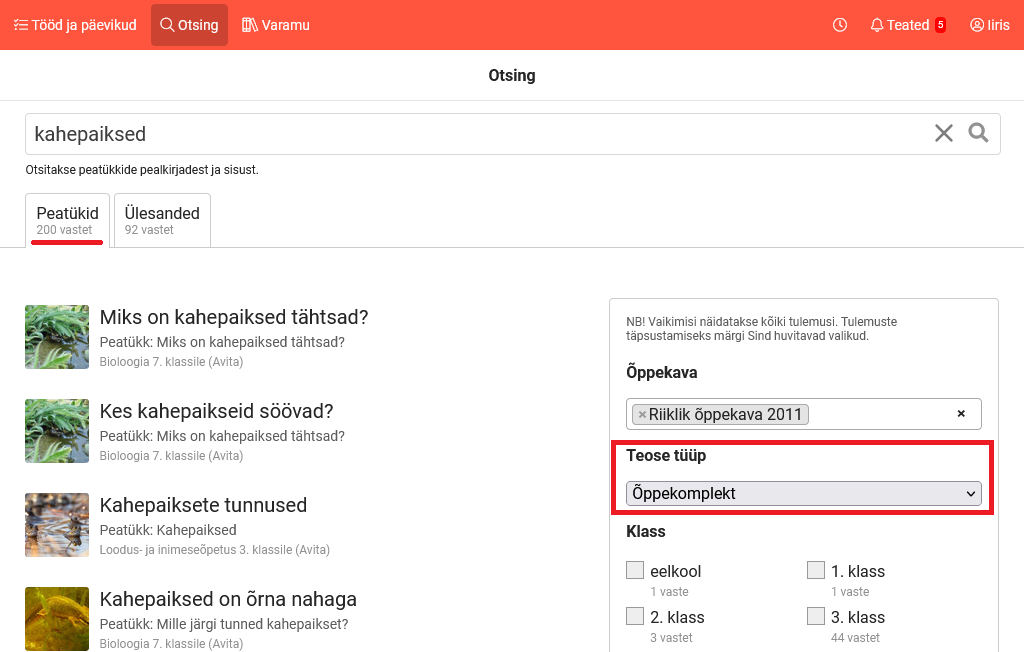
Task: Click the clock history icon in header
Action: pos(840,25)
